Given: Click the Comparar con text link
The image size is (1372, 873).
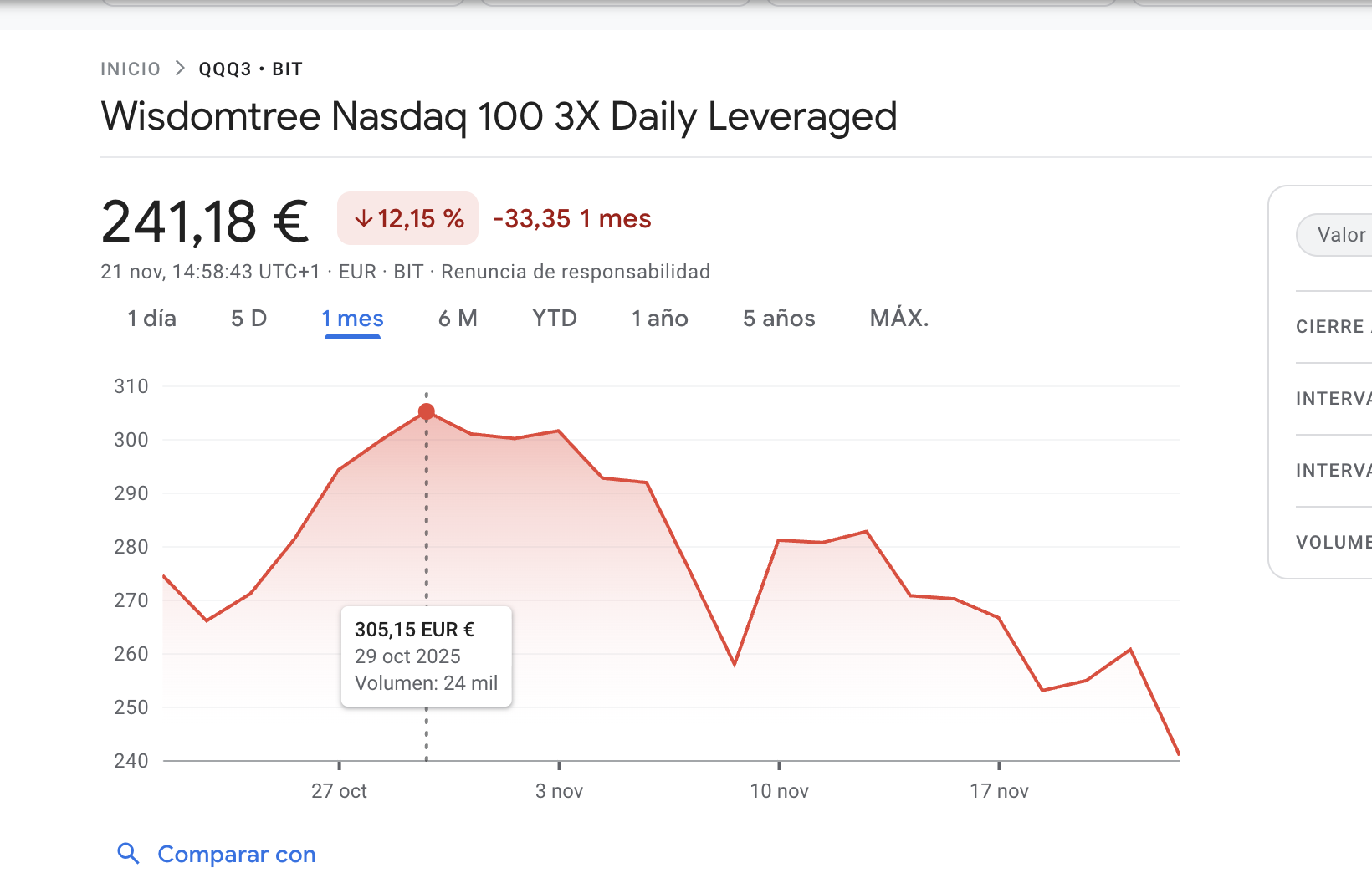Looking at the screenshot, I should (x=237, y=855).
